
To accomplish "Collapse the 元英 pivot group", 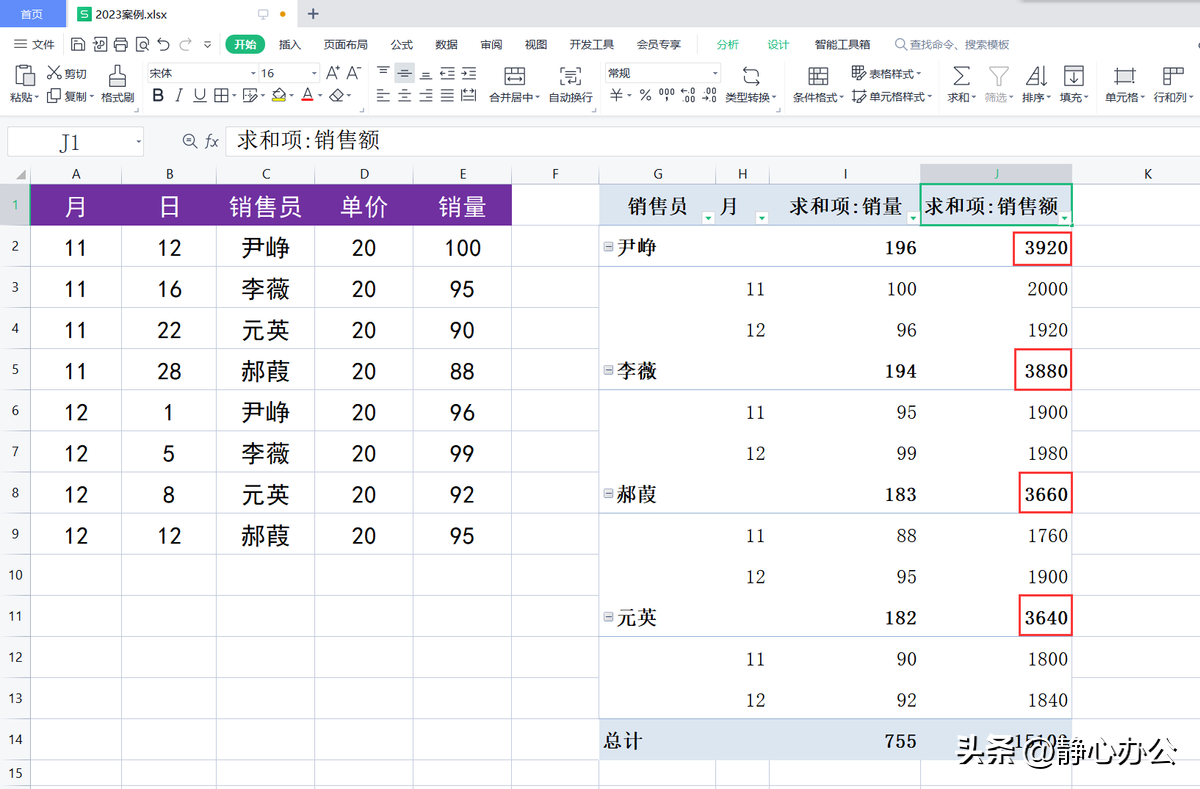I will pos(608,617).
